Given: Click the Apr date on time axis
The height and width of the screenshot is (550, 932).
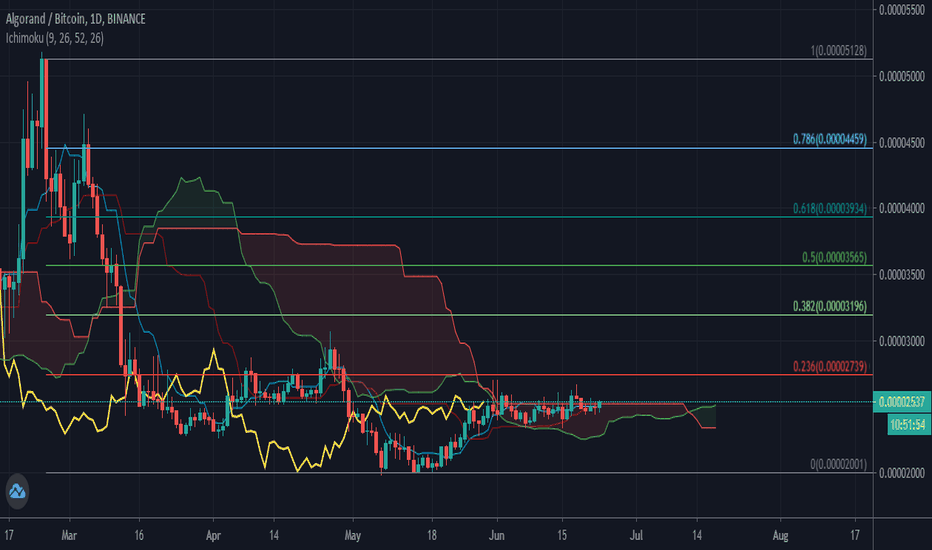Looking at the screenshot, I should 213,535.
